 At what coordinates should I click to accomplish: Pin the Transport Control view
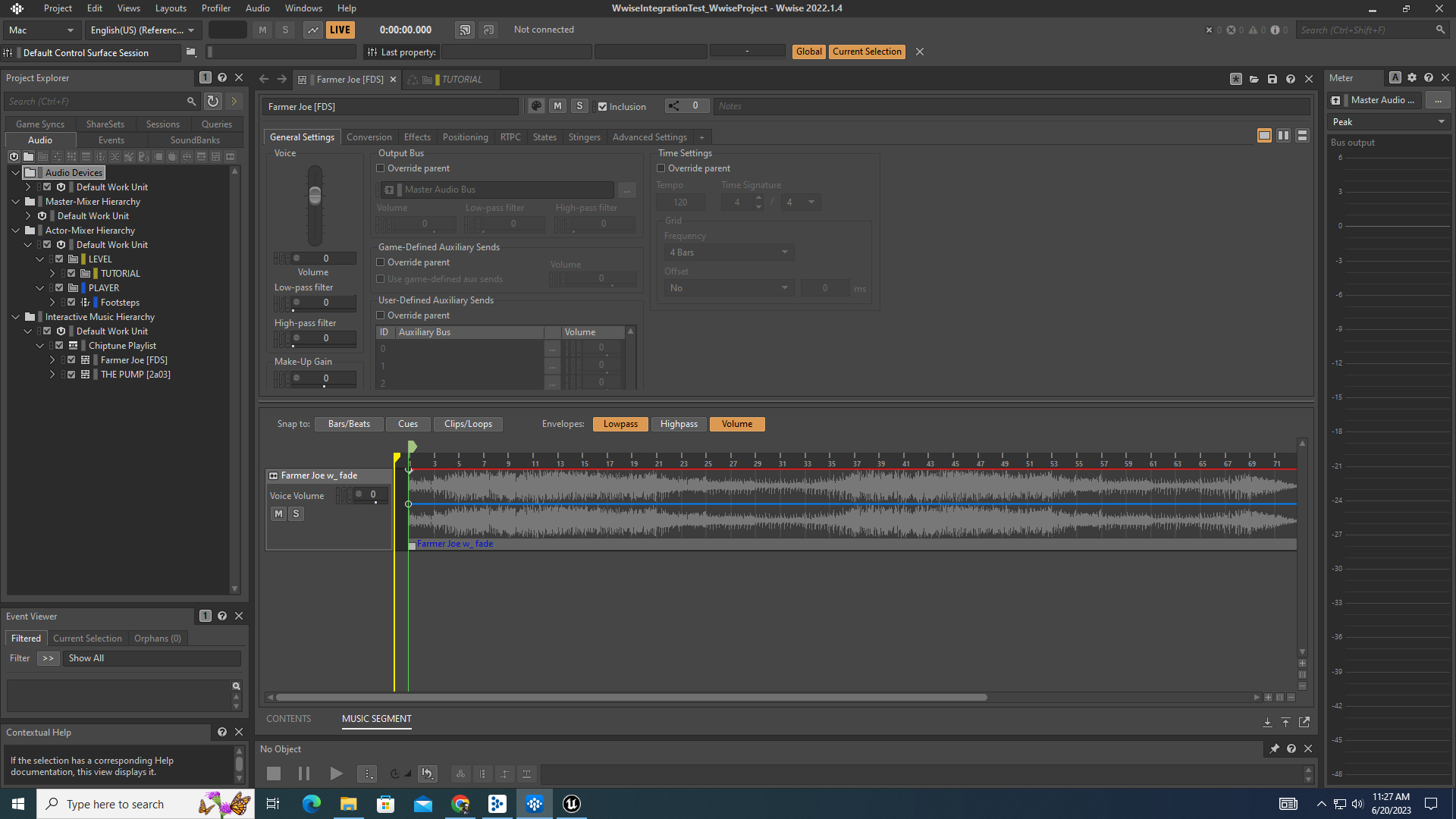pos(1275,748)
